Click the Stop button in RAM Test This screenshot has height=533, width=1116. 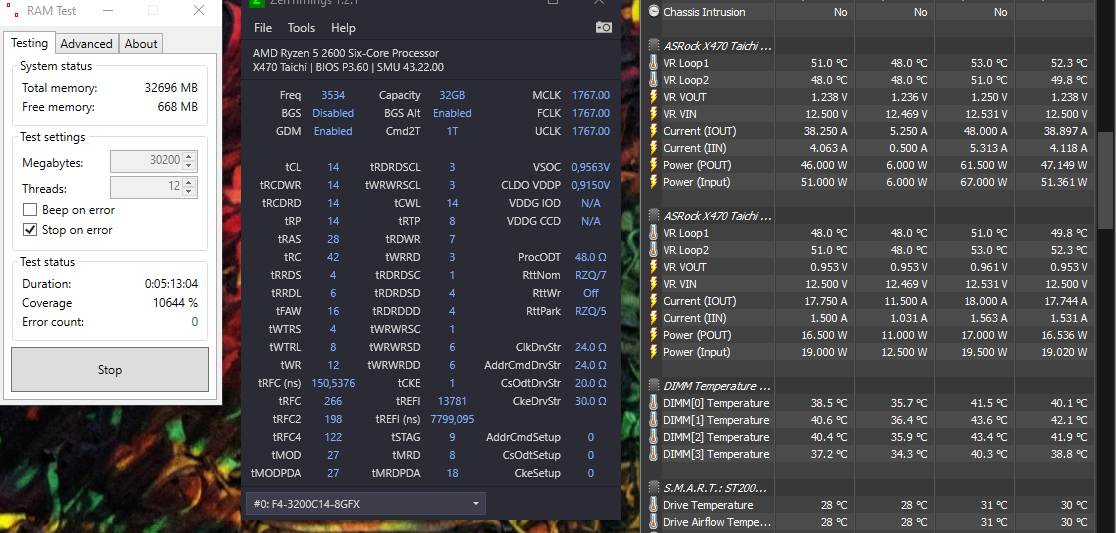(110, 369)
